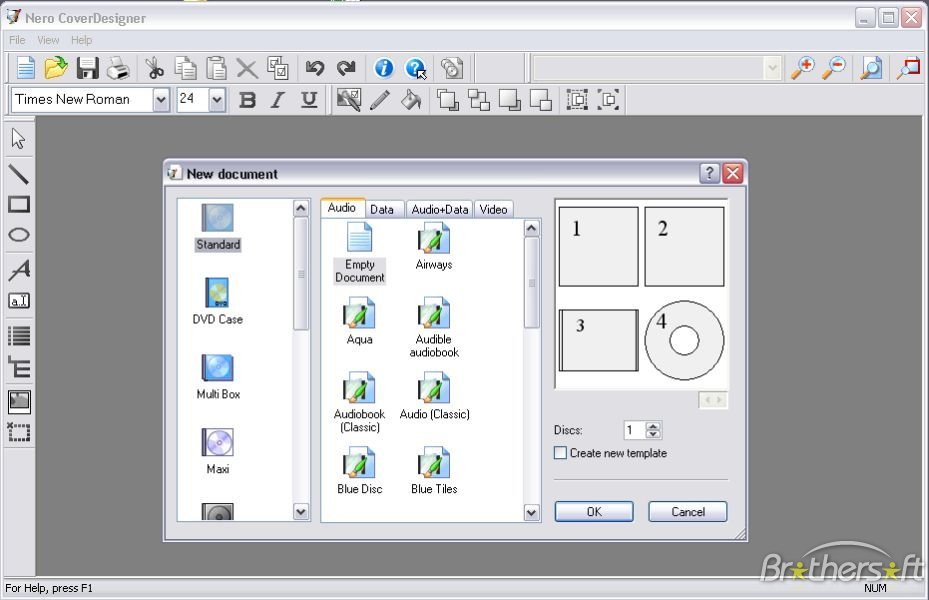Switch to the Audio tab

[x=342, y=208]
